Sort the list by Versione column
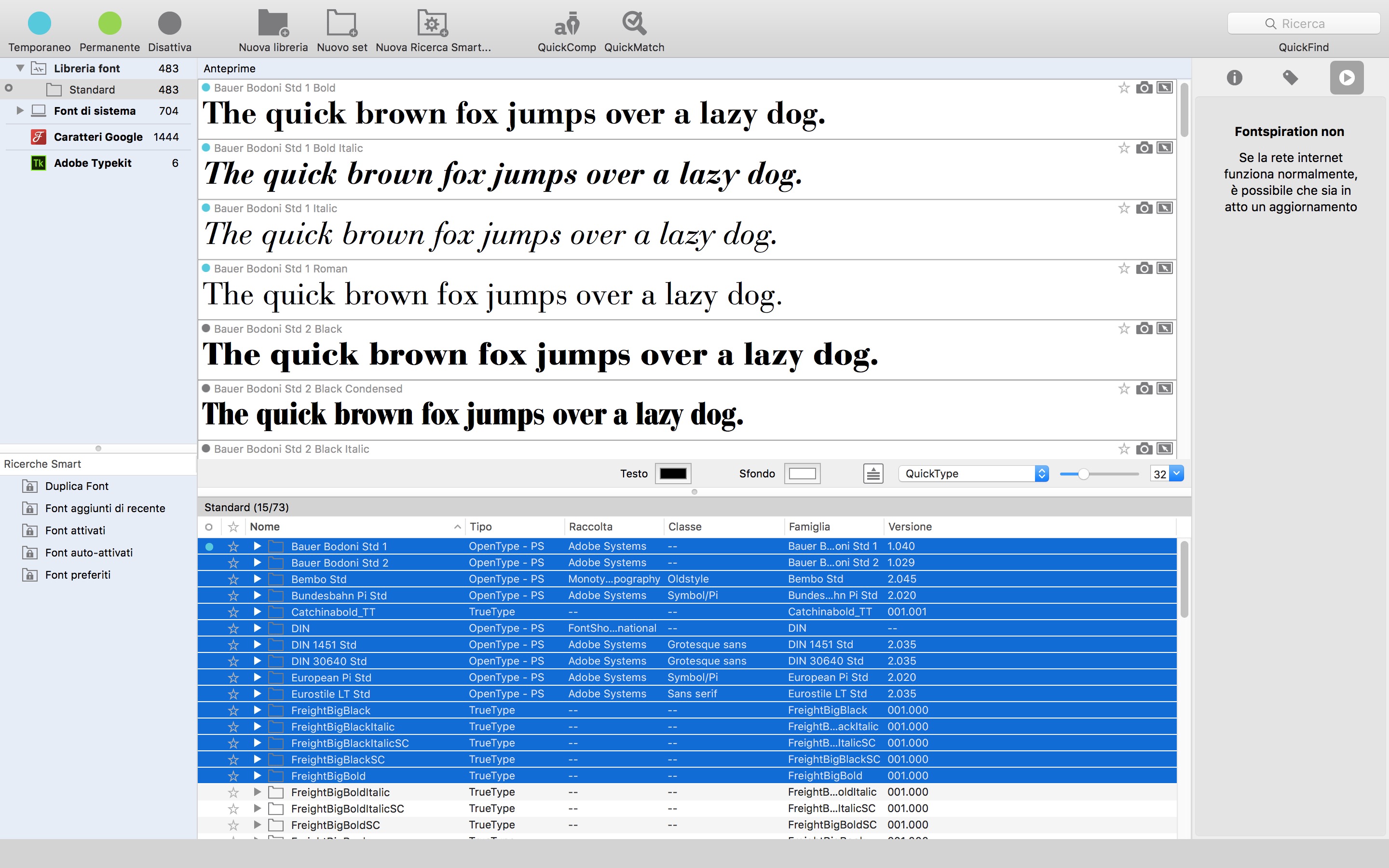 [x=910, y=527]
